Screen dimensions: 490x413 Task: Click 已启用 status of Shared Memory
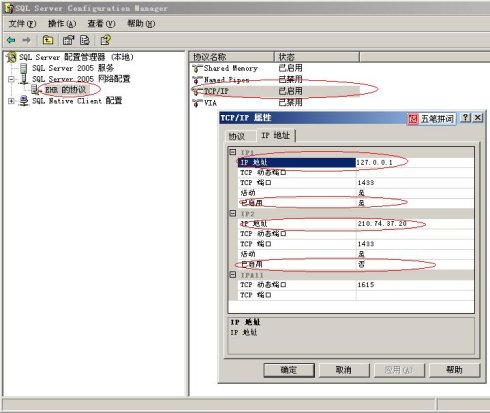(x=290, y=68)
